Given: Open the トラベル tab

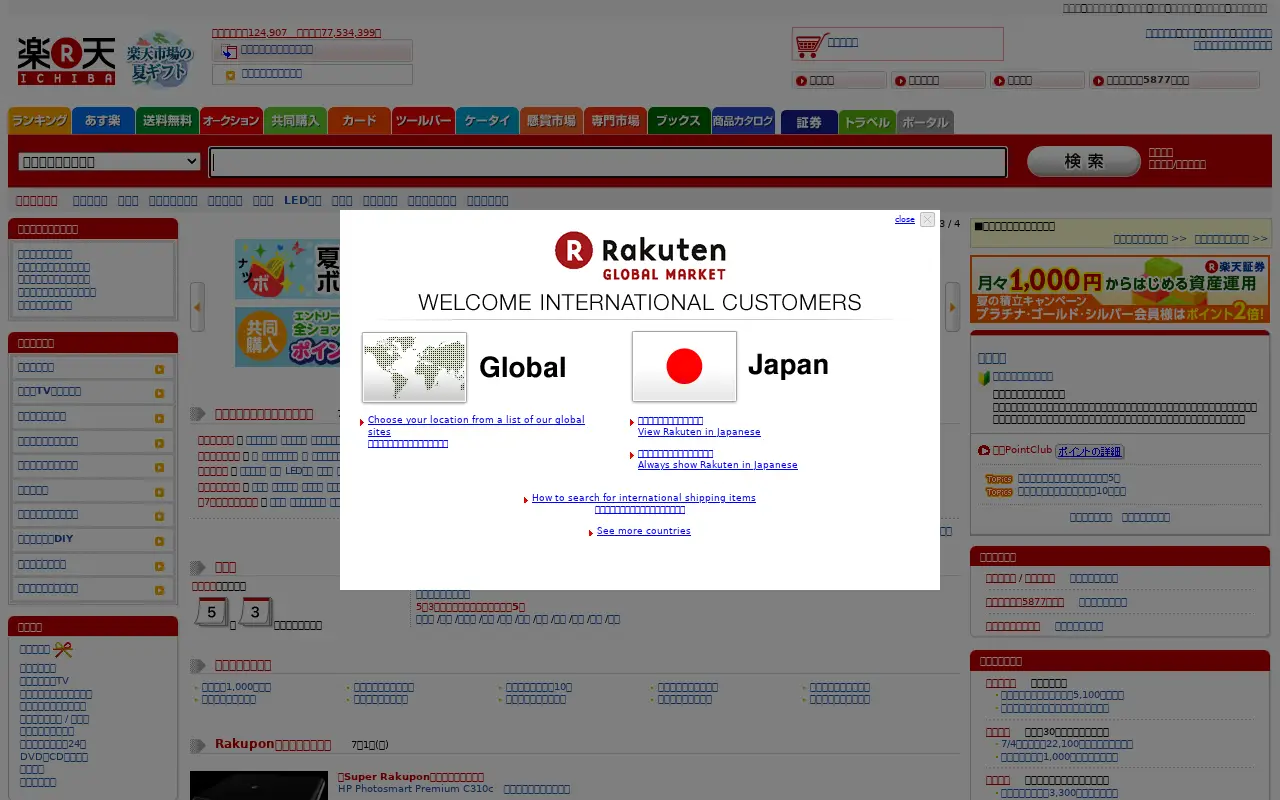Looking at the screenshot, I should (x=867, y=122).
